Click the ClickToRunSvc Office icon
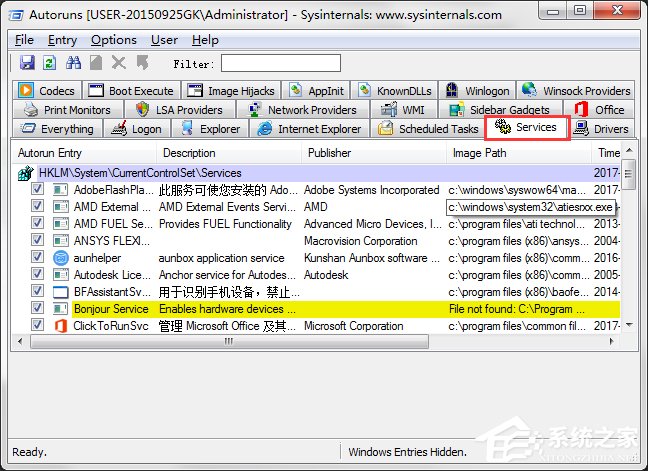 (x=60, y=326)
